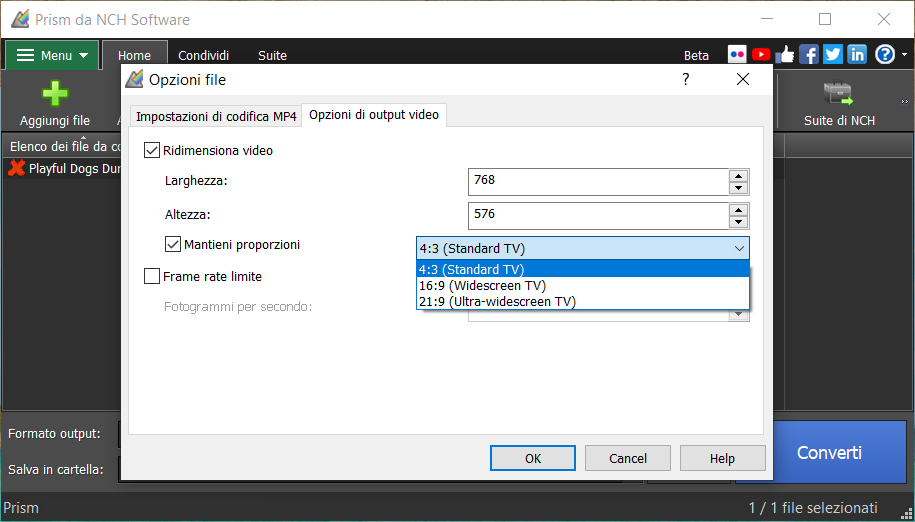The width and height of the screenshot is (915, 522).
Task: Open the LinkedIn icon
Action: pos(857,55)
